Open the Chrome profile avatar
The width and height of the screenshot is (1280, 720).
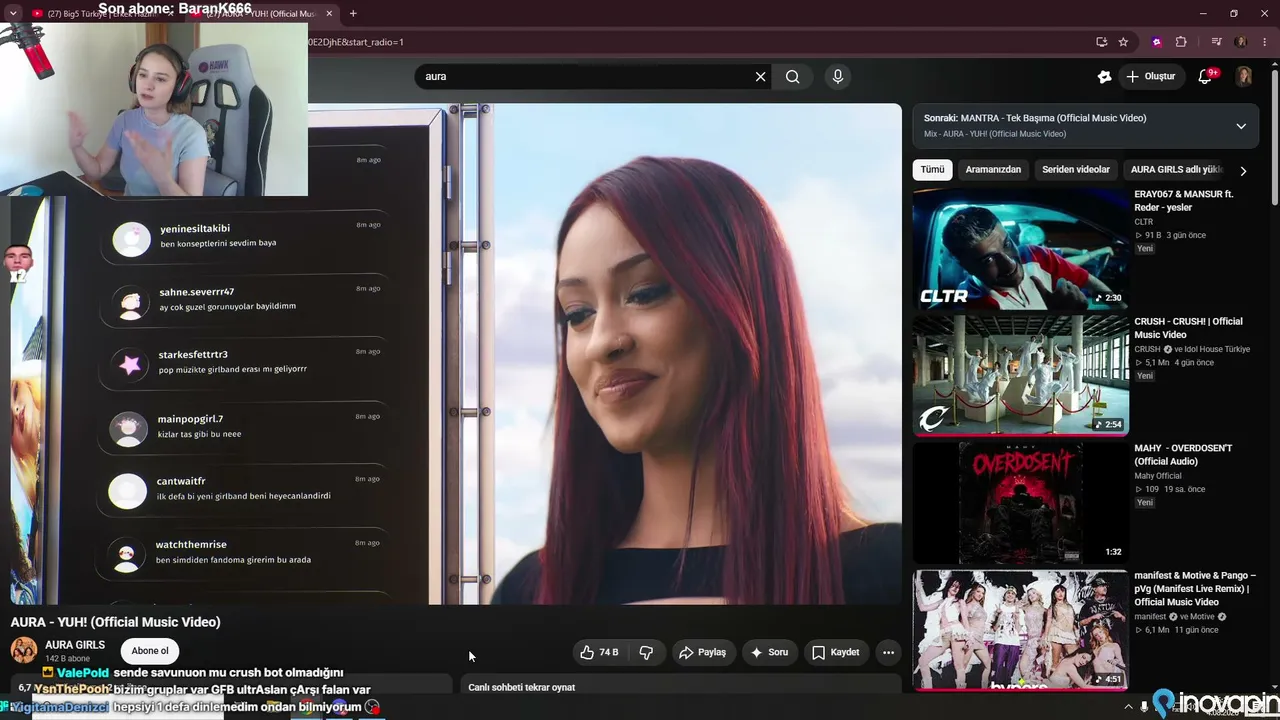(x=1241, y=42)
